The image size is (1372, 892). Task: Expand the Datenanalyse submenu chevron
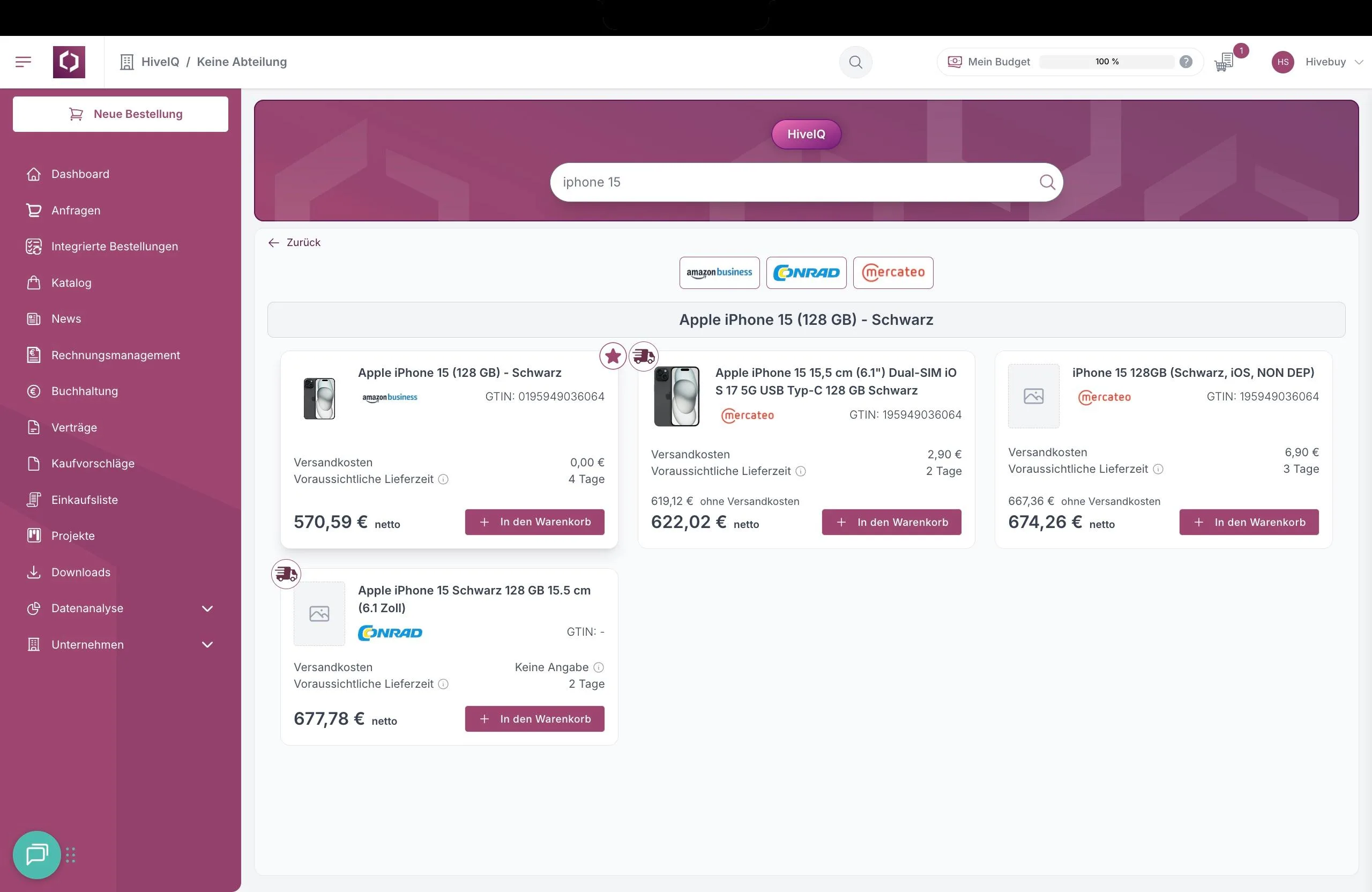[x=207, y=608]
